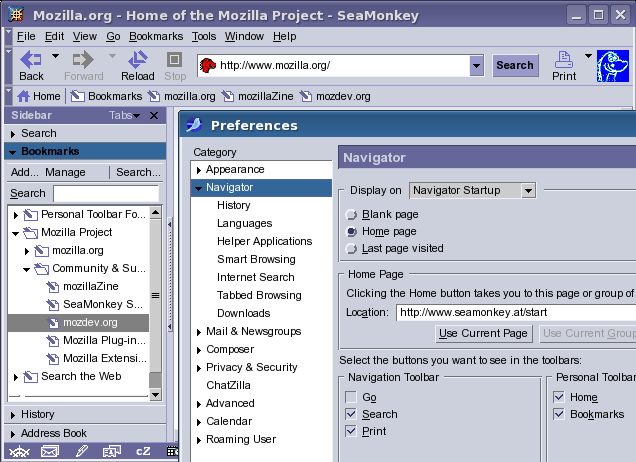Viewport: 636px width, 462px height.
Task: Select Tabbed Browsing in the category tree
Action: click(259, 295)
